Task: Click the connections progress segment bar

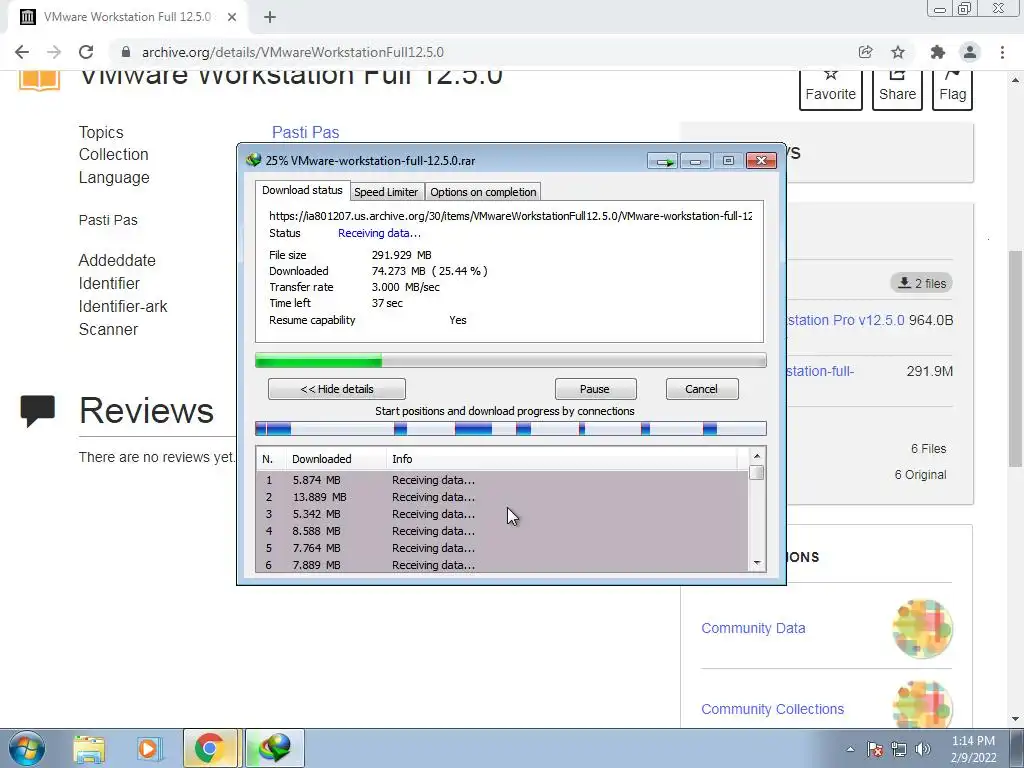Action: (511, 429)
